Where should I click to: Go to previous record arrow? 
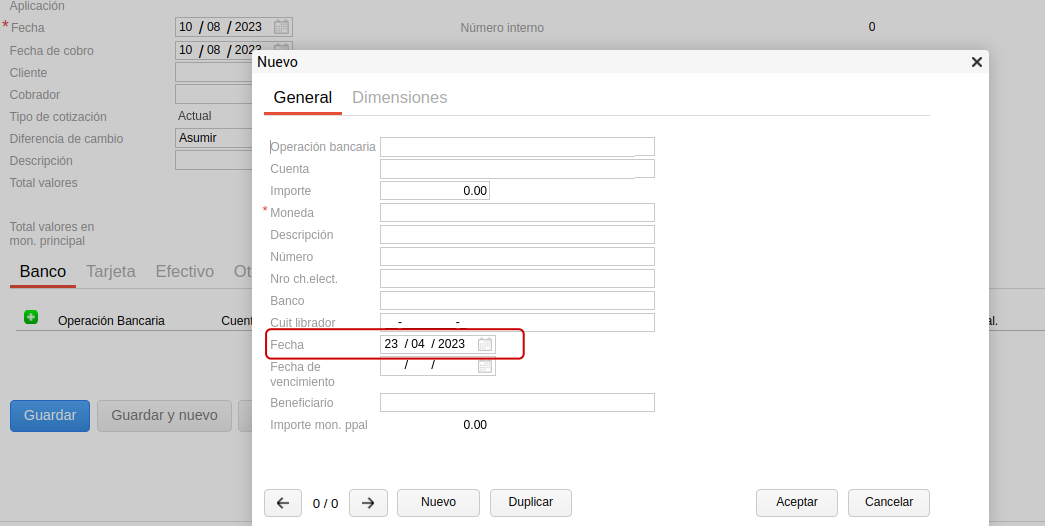point(283,503)
